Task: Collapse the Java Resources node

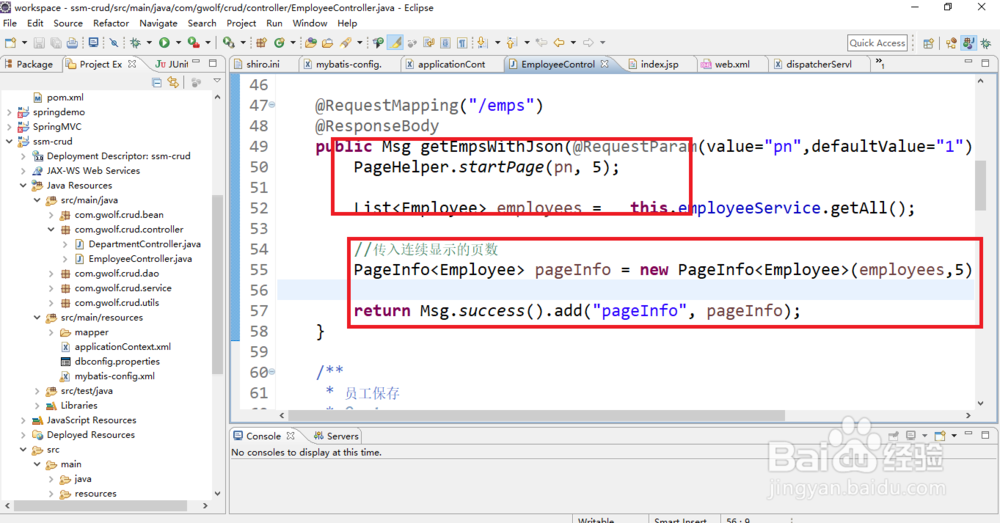Action: click(23, 186)
